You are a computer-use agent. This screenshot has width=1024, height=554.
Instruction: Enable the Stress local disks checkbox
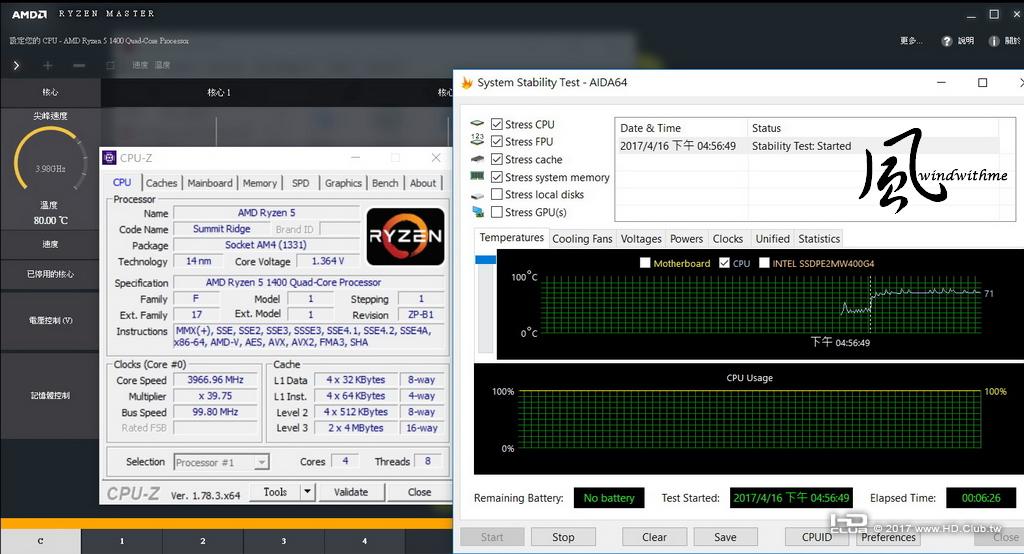pos(497,195)
